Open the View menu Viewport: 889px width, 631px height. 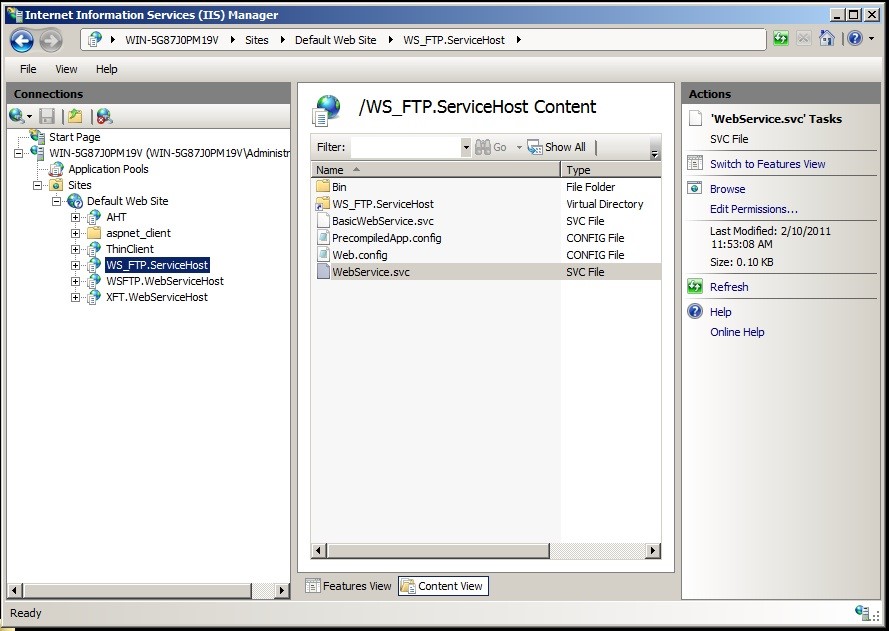point(66,69)
